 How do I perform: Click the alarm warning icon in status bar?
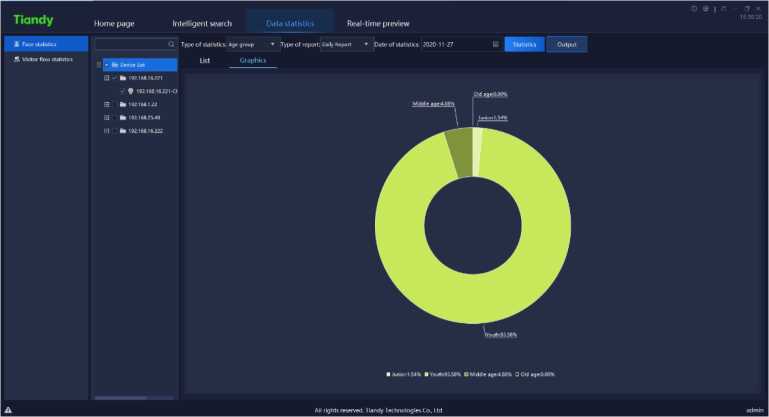(8, 410)
